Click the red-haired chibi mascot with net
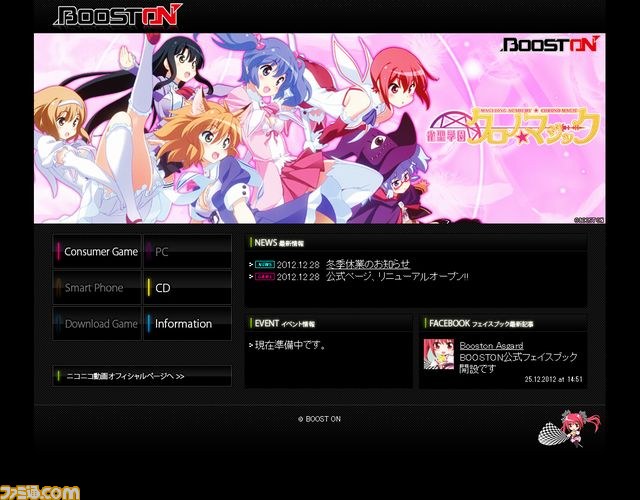640x500 pixels. click(x=569, y=428)
